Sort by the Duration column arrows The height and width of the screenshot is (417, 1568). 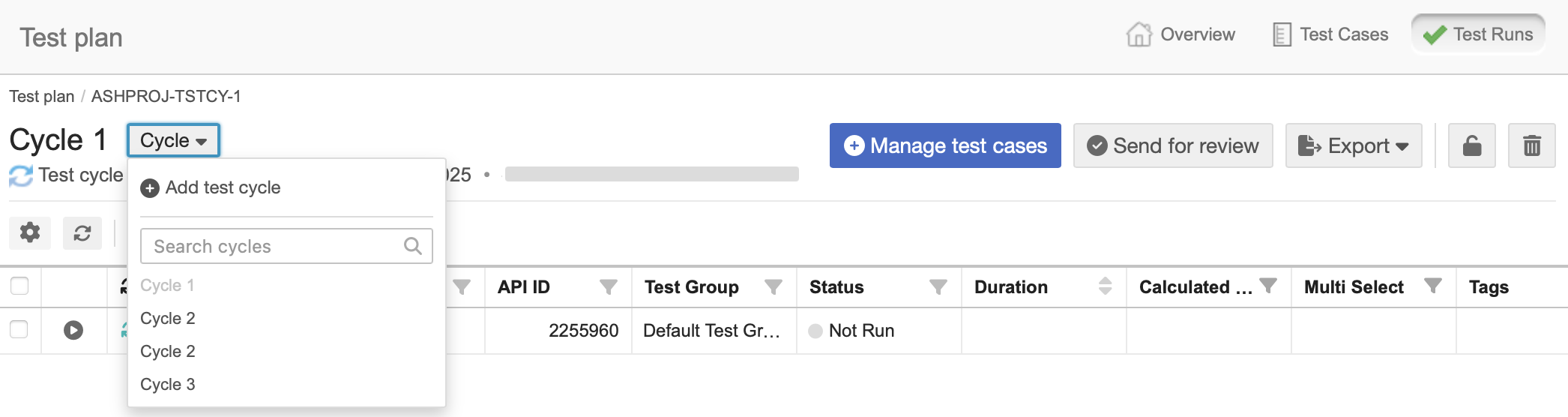pos(1106,286)
